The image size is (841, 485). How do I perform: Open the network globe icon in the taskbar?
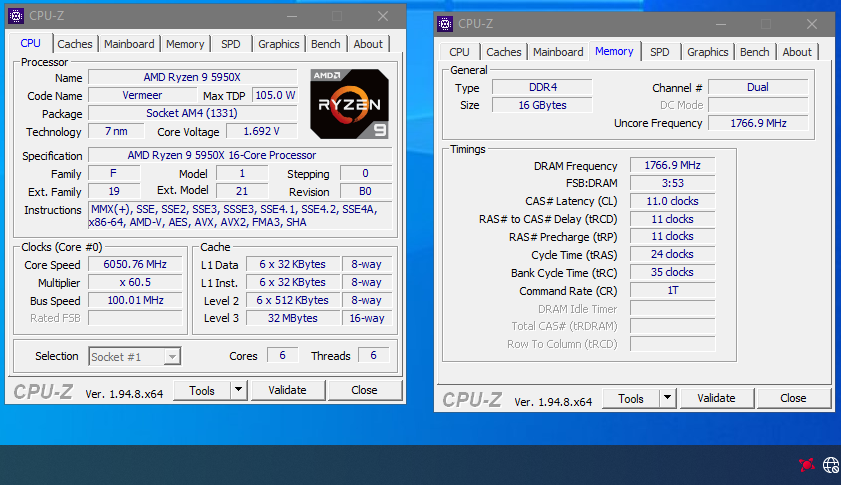[831, 465]
